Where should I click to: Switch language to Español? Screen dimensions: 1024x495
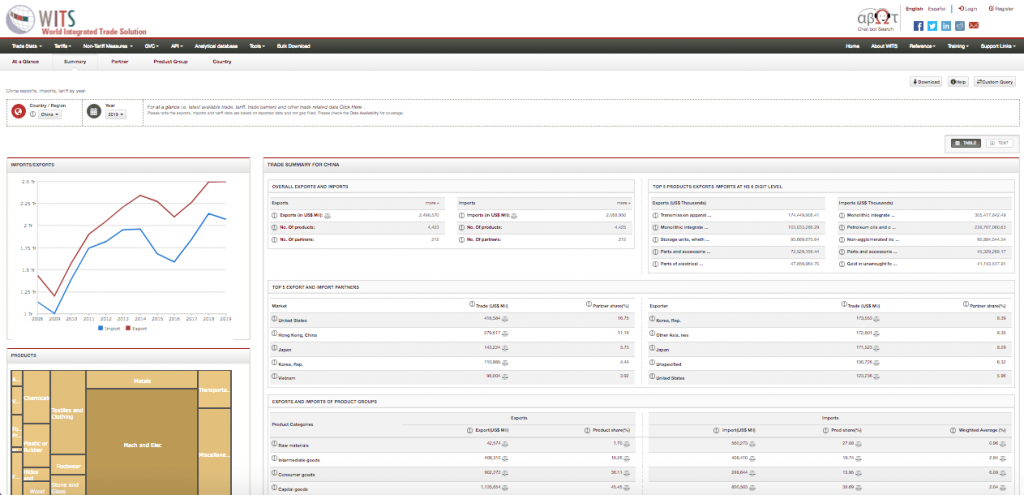tap(936, 9)
